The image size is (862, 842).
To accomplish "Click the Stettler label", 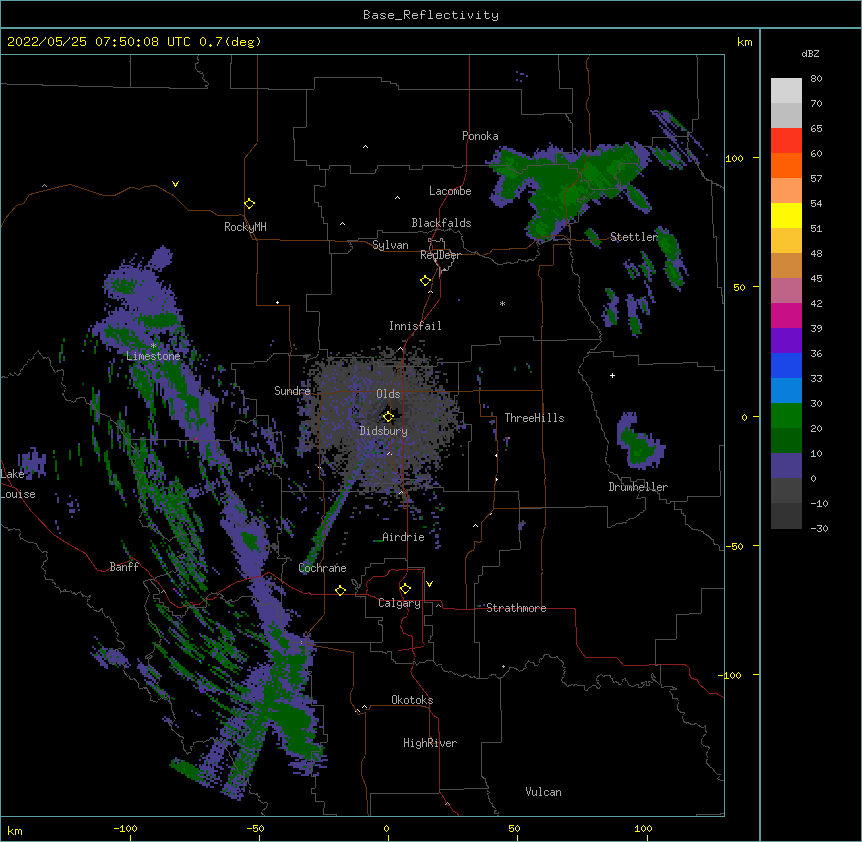I will point(634,237).
